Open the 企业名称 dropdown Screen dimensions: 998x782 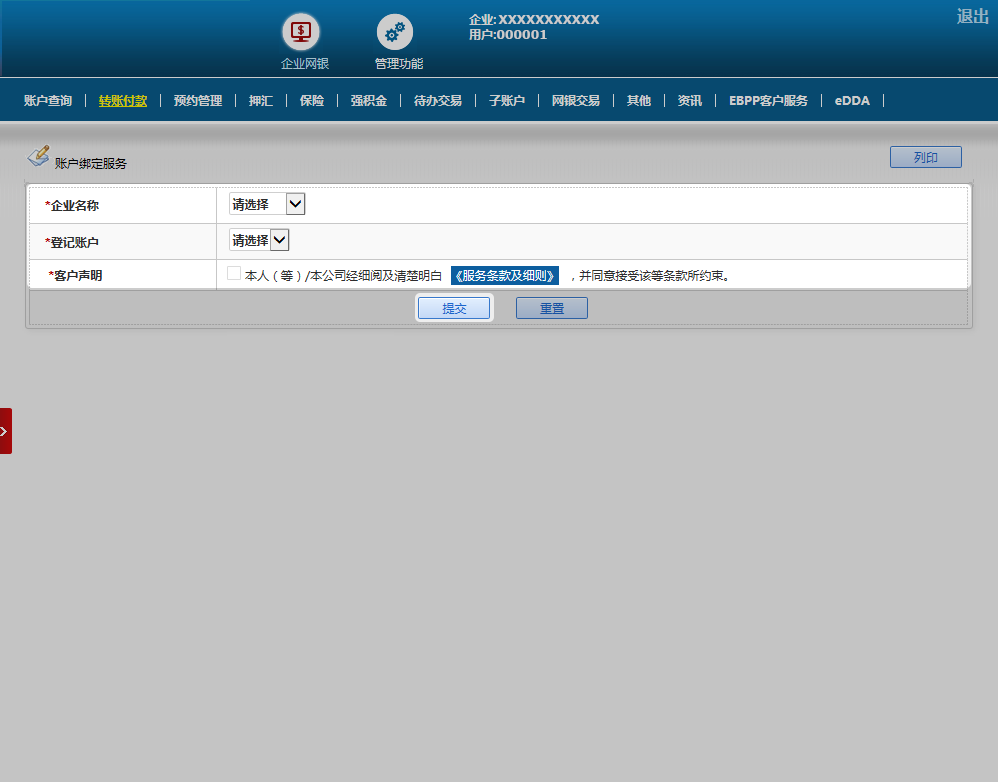[x=267, y=204]
